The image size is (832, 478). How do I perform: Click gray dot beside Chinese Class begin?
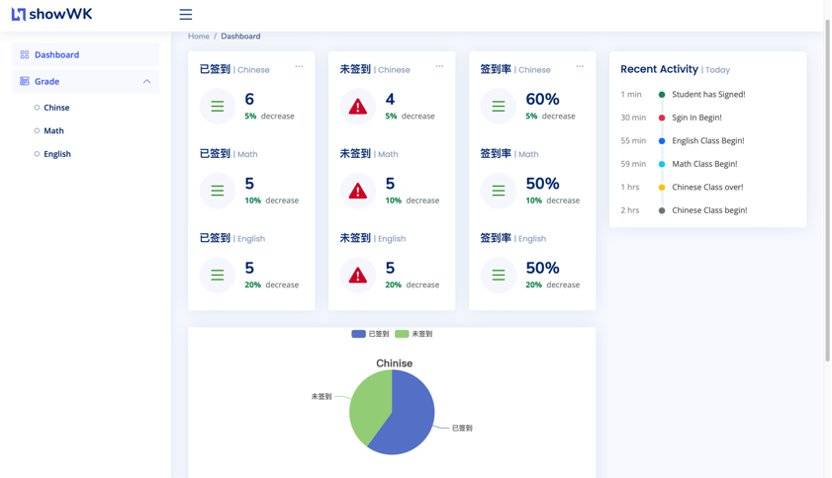pos(662,211)
